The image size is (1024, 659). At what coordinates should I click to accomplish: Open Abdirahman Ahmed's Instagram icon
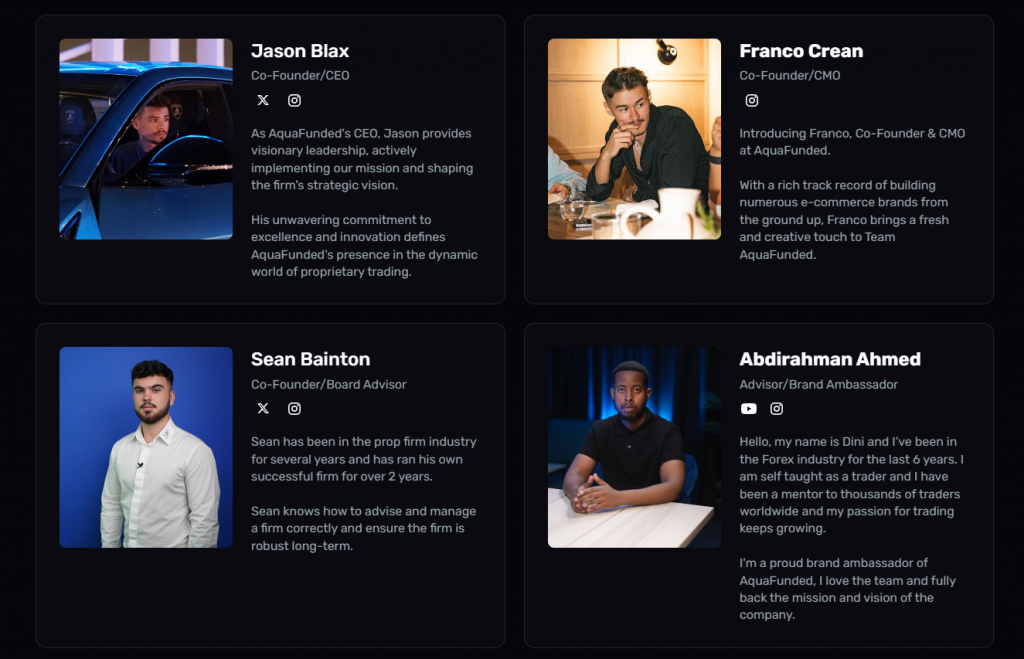pos(776,408)
